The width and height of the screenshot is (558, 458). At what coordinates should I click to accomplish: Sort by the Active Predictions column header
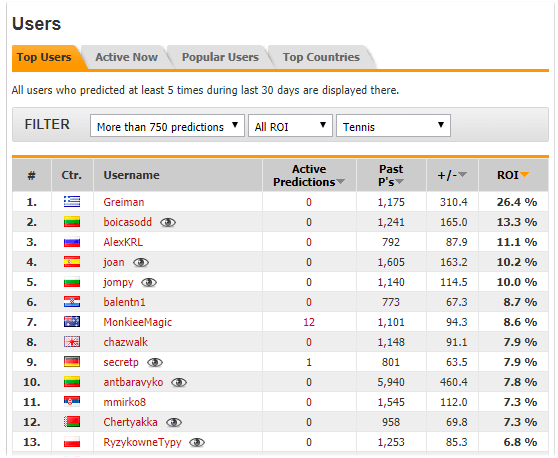point(309,175)
